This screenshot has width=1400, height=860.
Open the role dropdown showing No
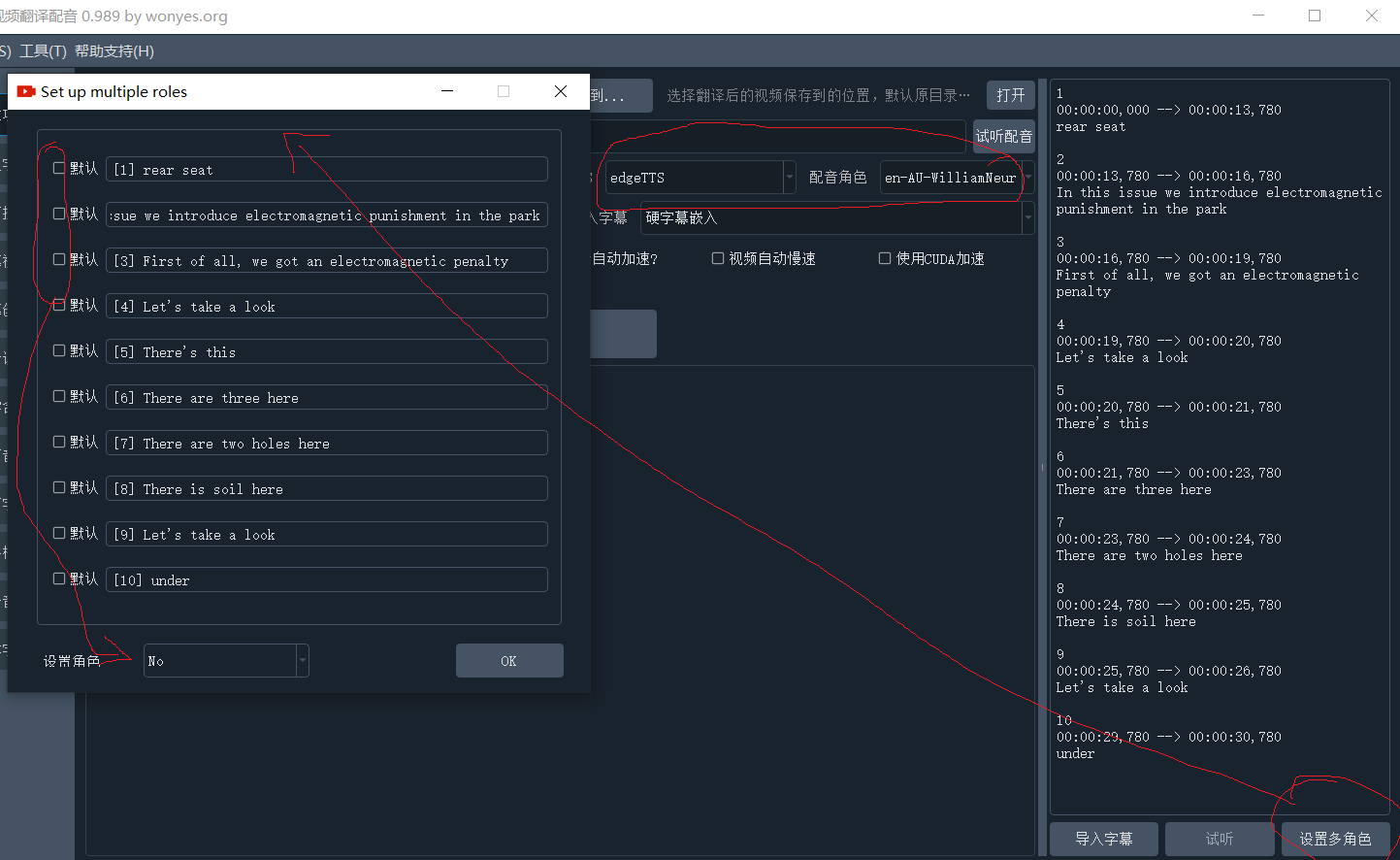pyautogui.click(x=226, y=660)
